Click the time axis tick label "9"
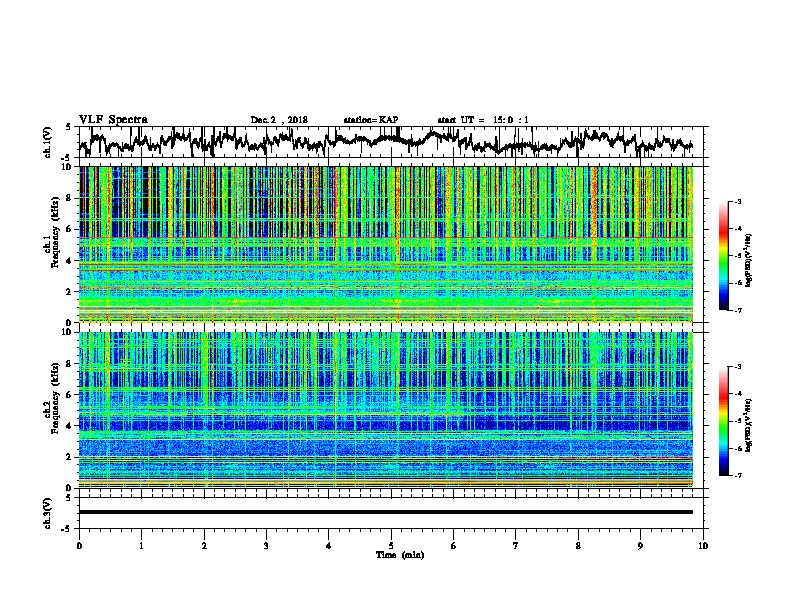792x612 pixels. tap(640, 546)
